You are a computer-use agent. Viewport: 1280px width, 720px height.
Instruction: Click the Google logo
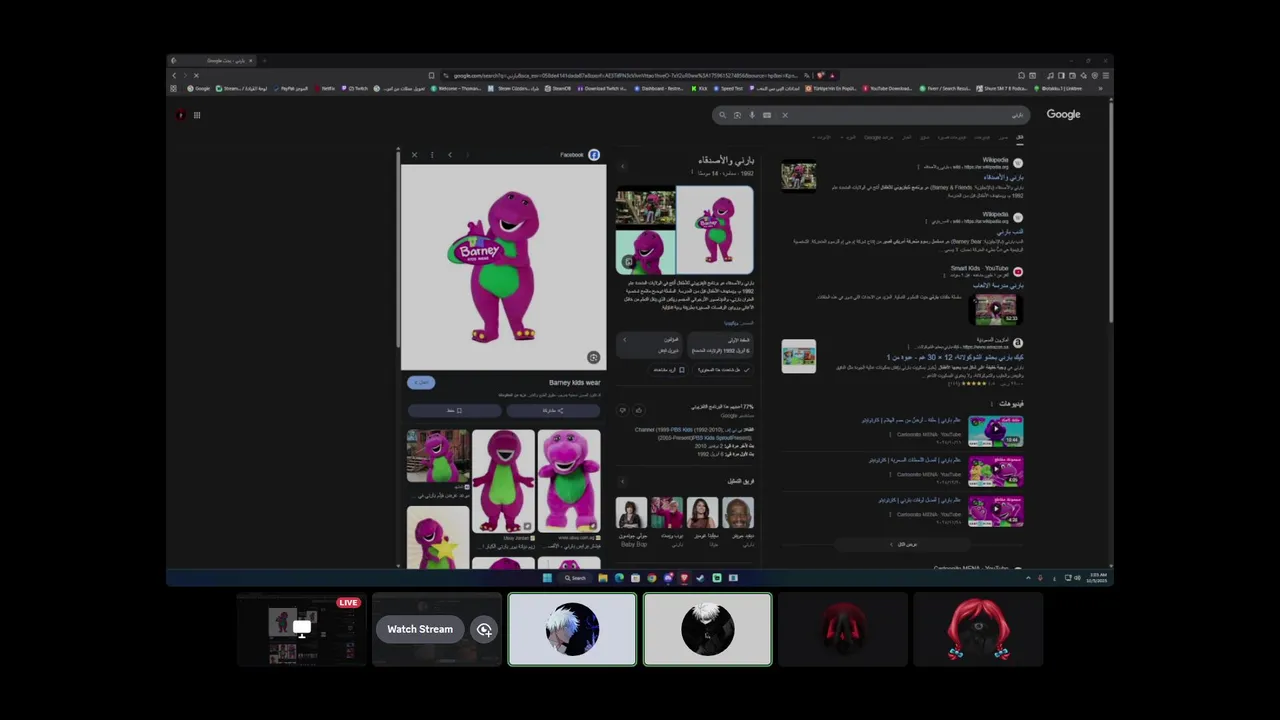tap(1063, 114)
